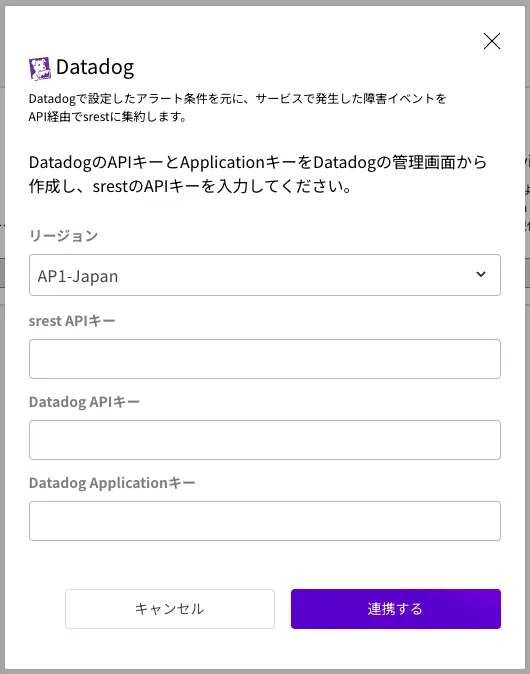This screenshot has height=674, width=530.
Task: Click the srest APIキー label
Action: click(72, 321)
